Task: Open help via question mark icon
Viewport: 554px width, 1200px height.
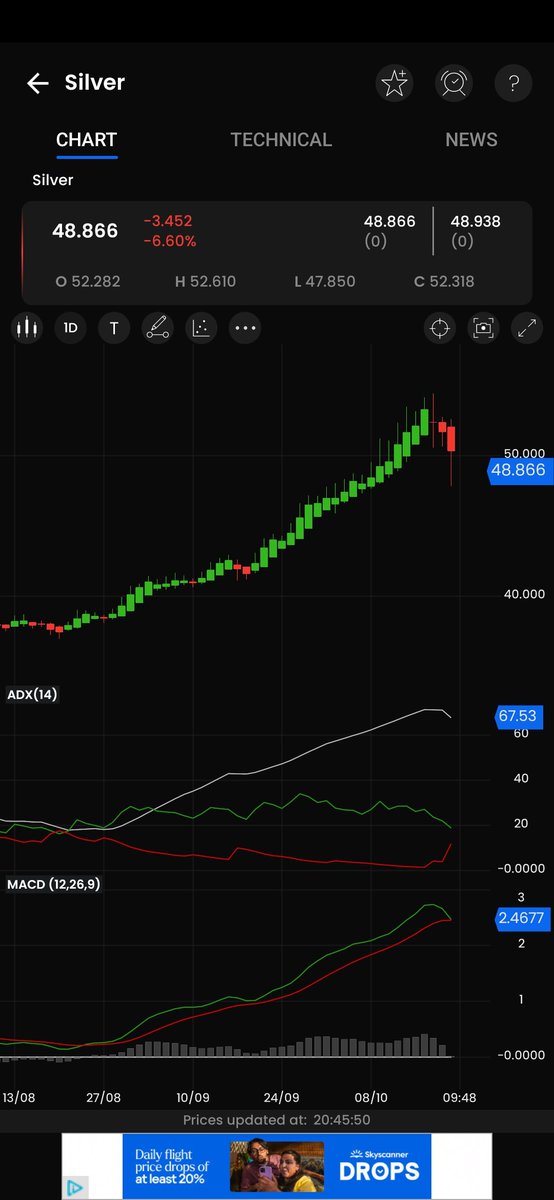Action: click(512, 83)
